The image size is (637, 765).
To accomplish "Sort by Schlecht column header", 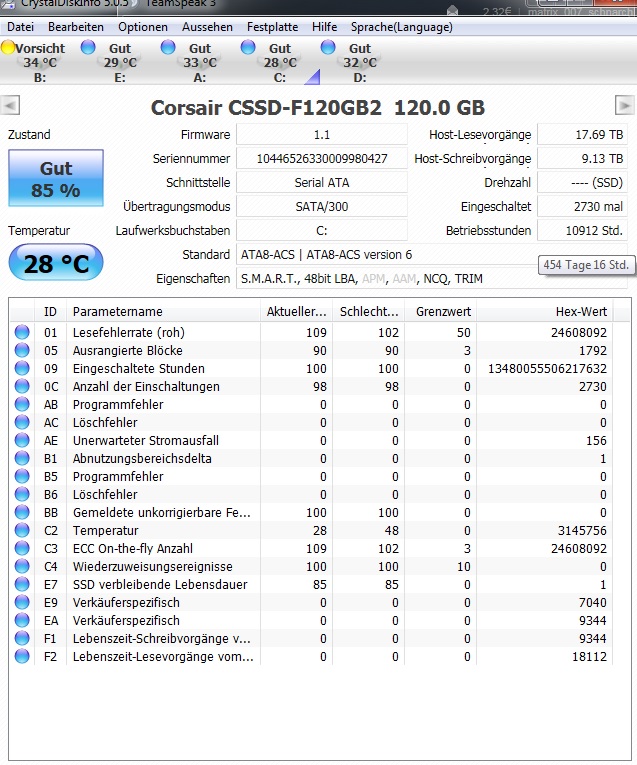I will pyautogui.click(x=368, y=311).
